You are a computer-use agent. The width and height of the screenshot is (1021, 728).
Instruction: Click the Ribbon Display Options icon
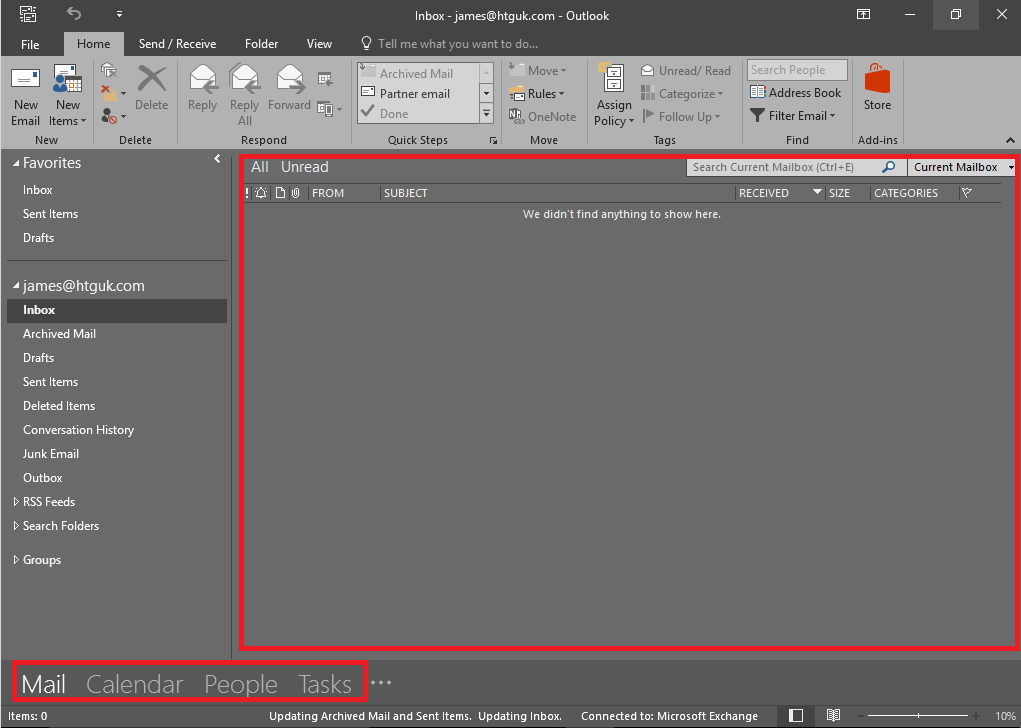(x=863, y=14)
